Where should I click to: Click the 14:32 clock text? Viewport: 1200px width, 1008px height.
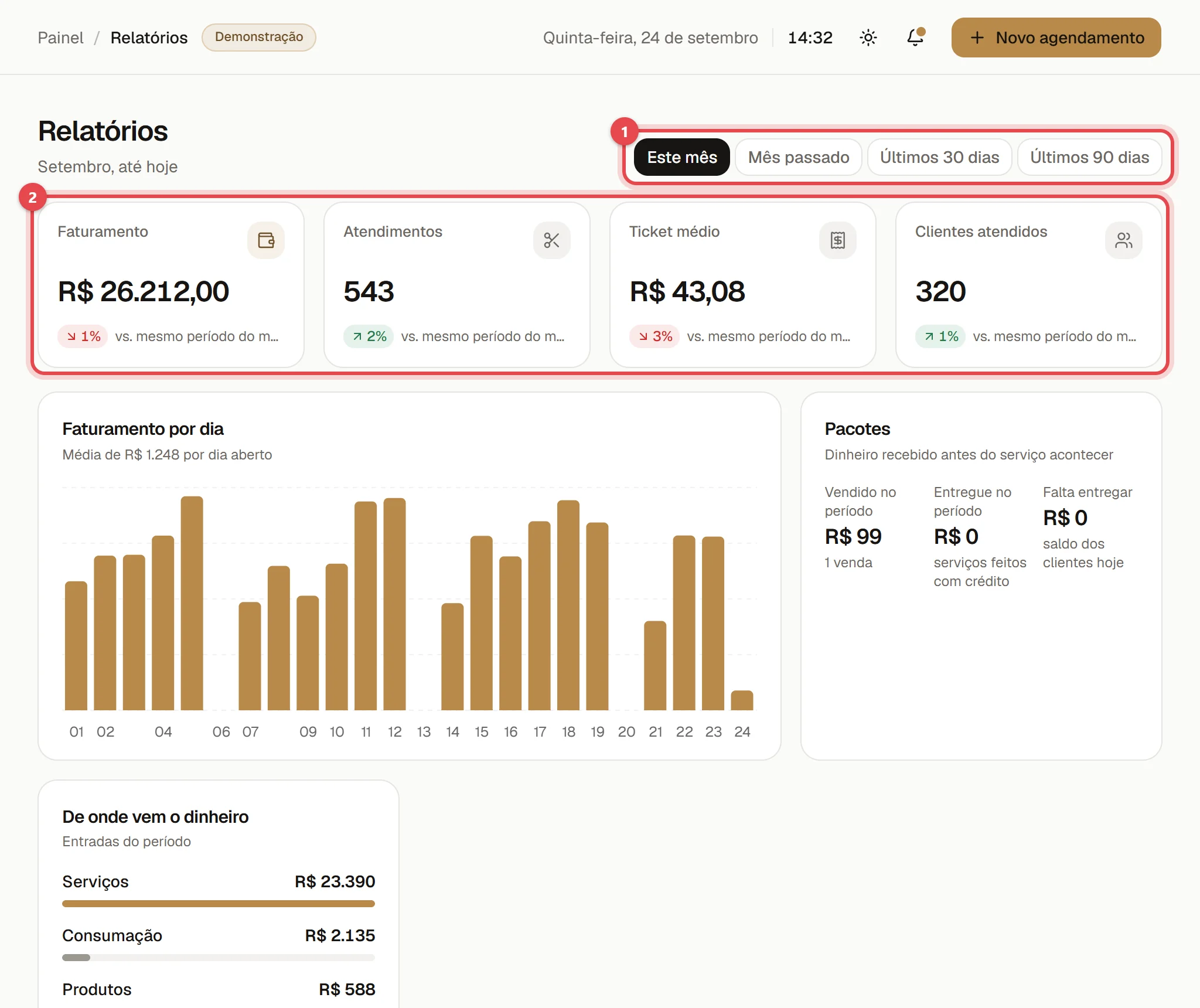810,38
